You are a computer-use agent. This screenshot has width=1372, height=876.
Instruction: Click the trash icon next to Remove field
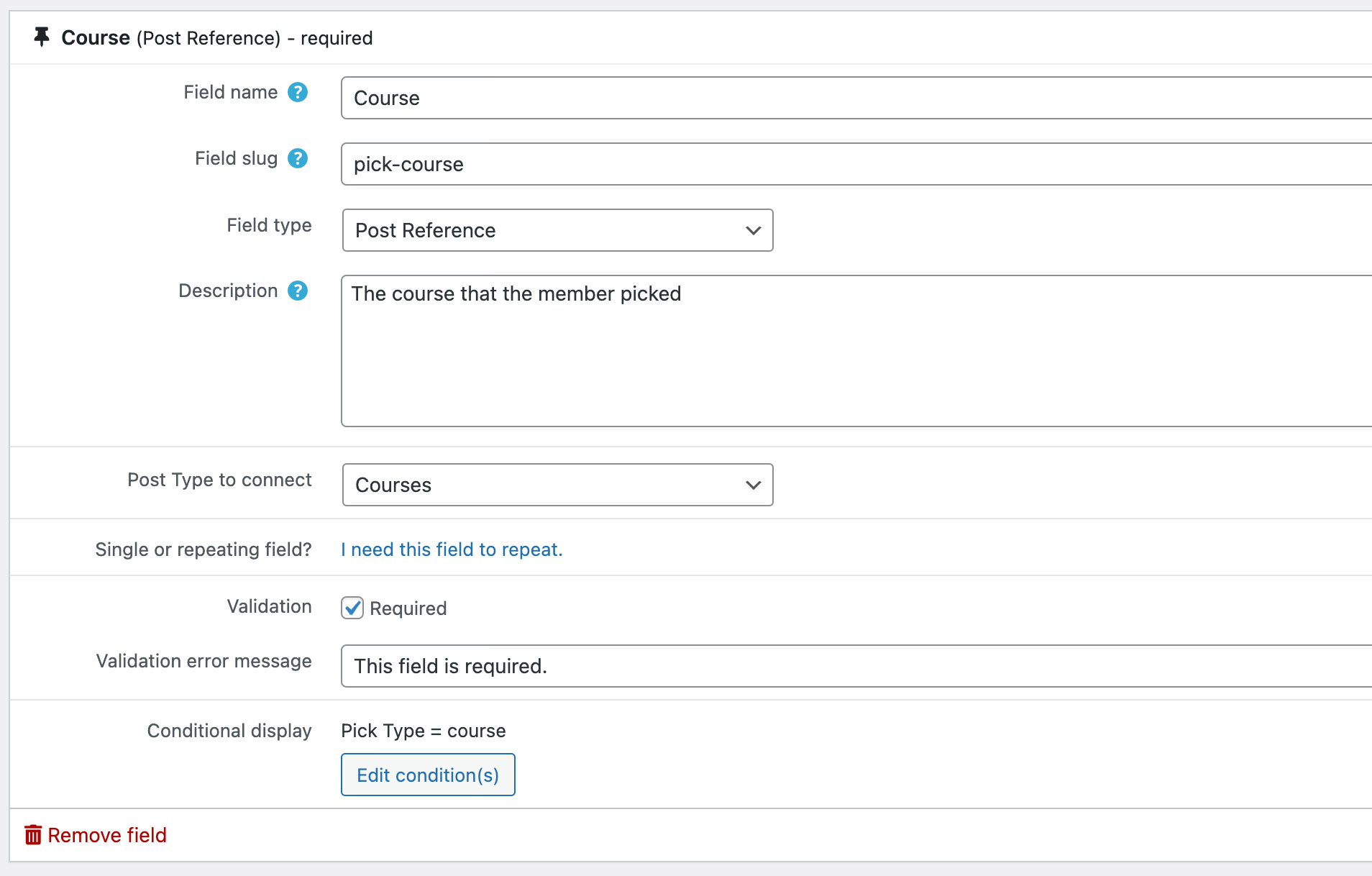33,835
